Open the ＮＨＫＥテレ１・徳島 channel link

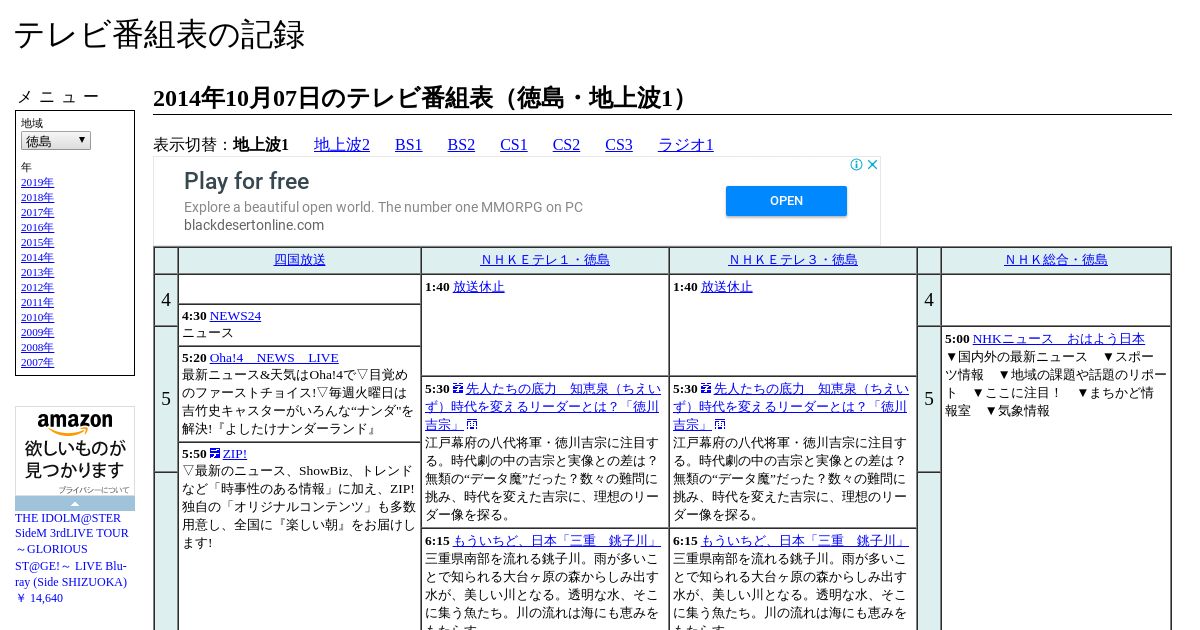[545, 260]
